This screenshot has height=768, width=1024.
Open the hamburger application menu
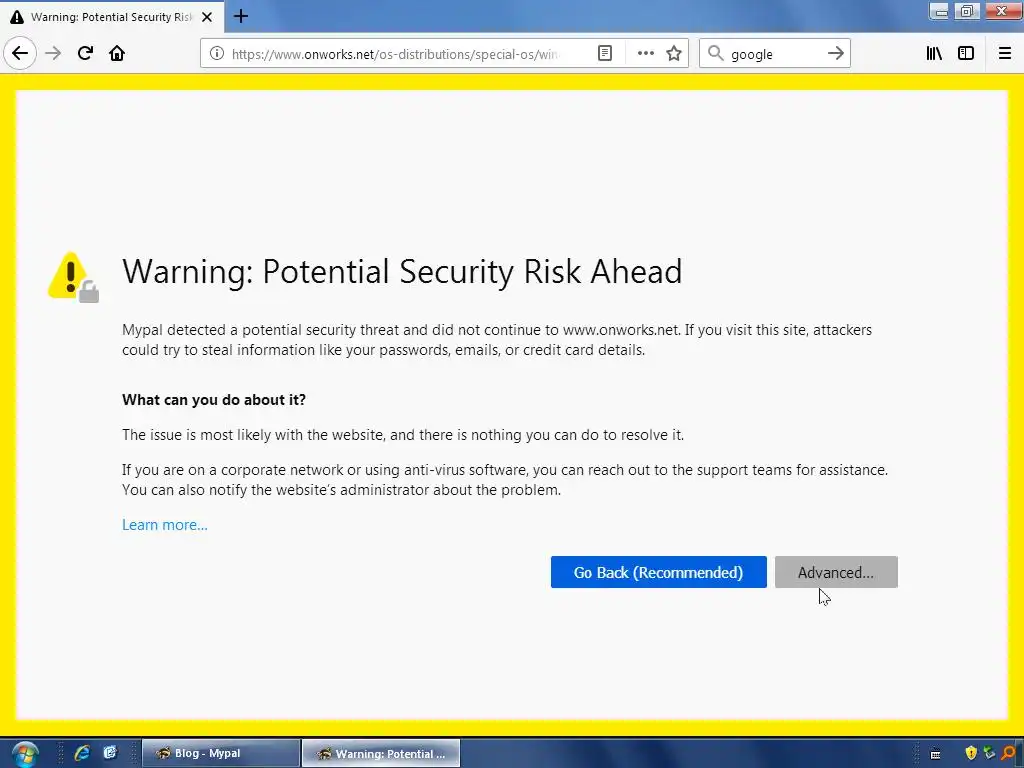tap(1005, 54)
